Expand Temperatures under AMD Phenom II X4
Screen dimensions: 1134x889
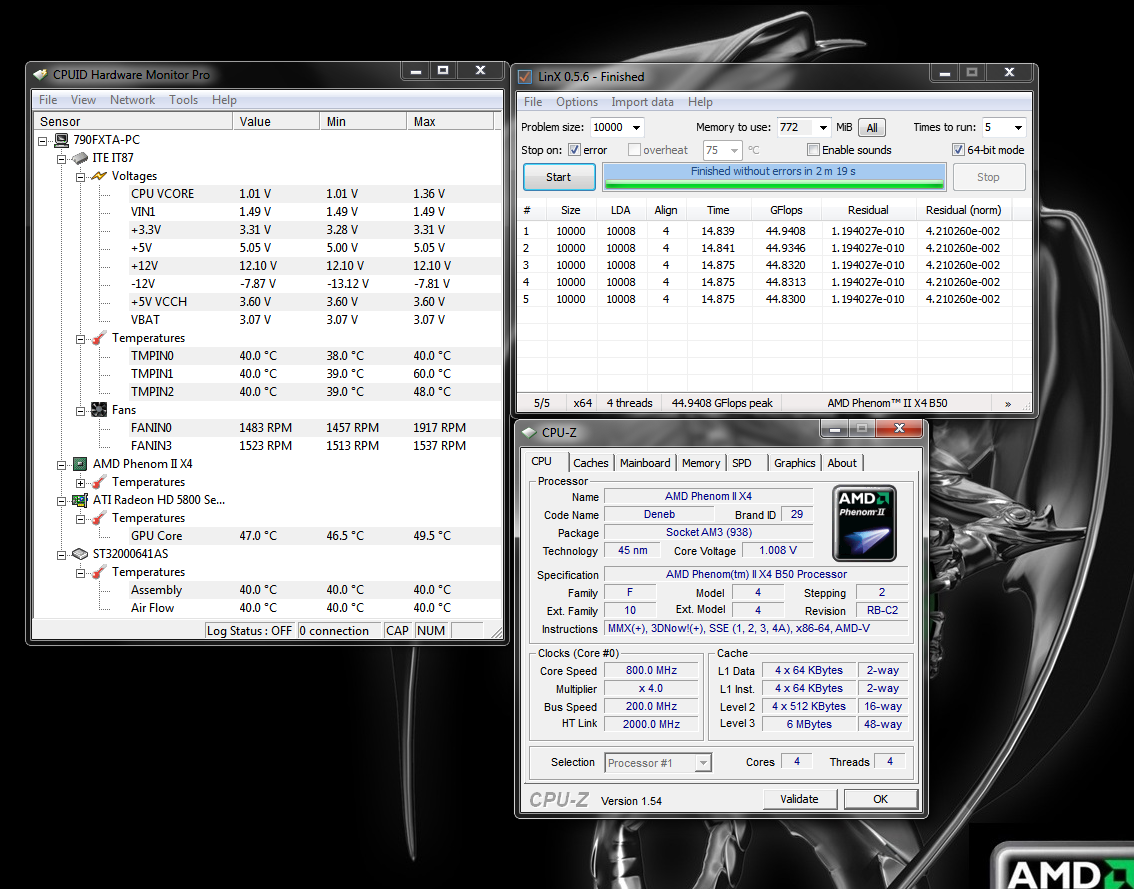click(x=81, y=482)
